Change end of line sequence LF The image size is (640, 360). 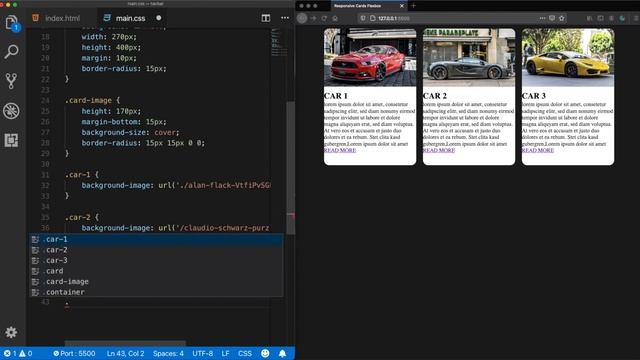[225, 353]
